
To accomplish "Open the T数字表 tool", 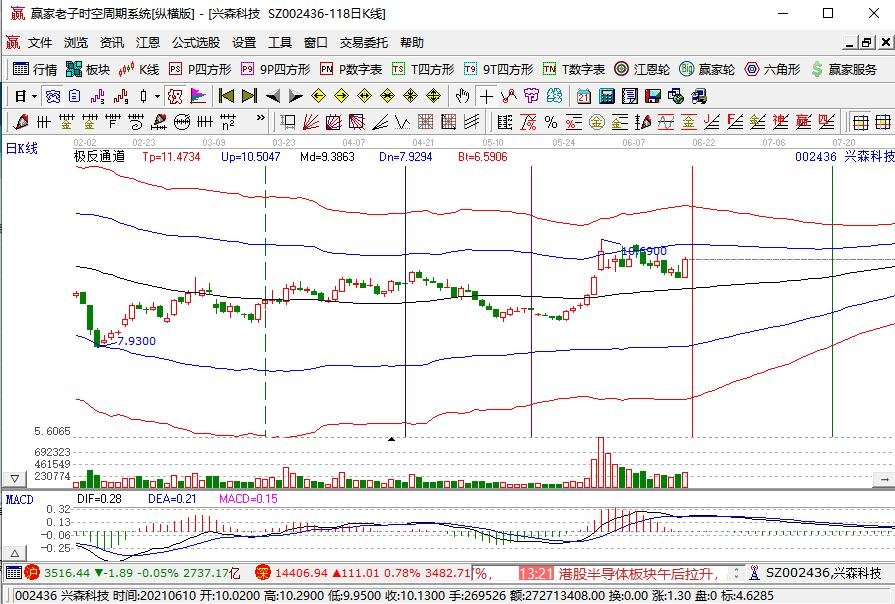I will (x=574, y=69).
